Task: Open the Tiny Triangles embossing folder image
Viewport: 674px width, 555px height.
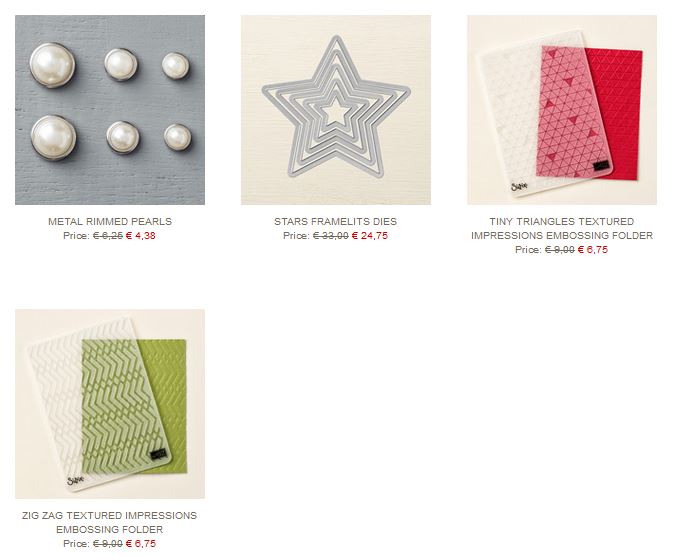Action: coord(562,110)
